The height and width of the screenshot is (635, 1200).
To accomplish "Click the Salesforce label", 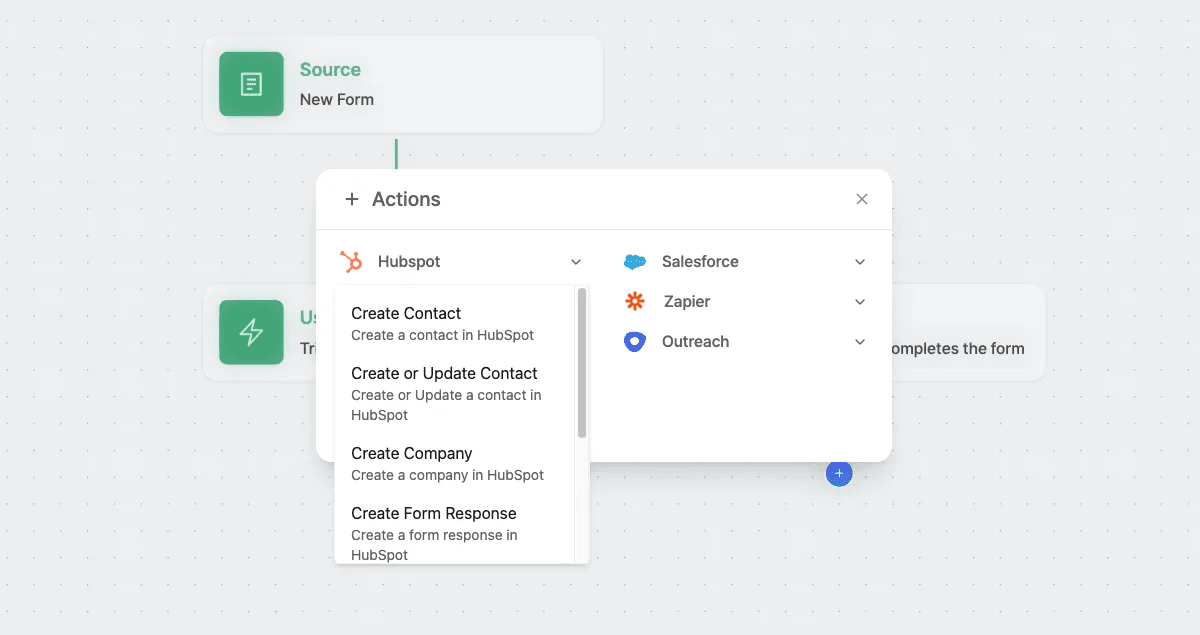I will pos(700,262).
